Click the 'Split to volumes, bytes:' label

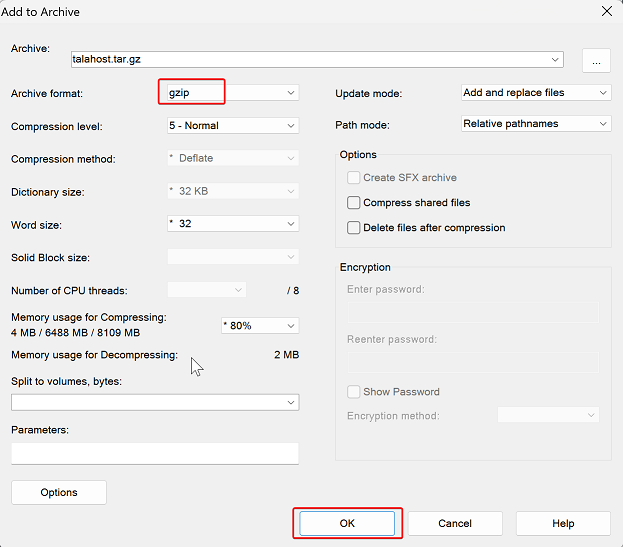pyautogui.click(x=66, y=381)
